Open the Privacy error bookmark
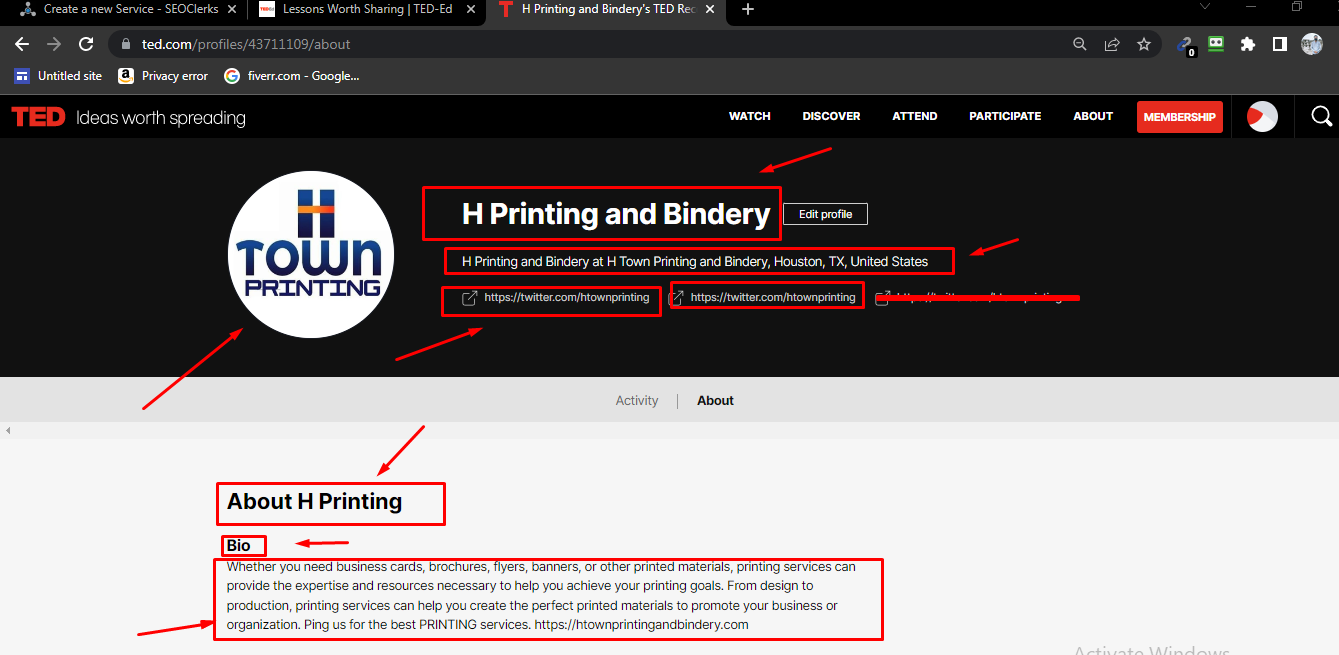Image resolution: width=1339 pixels, height=655 pixels. point(163,76)
